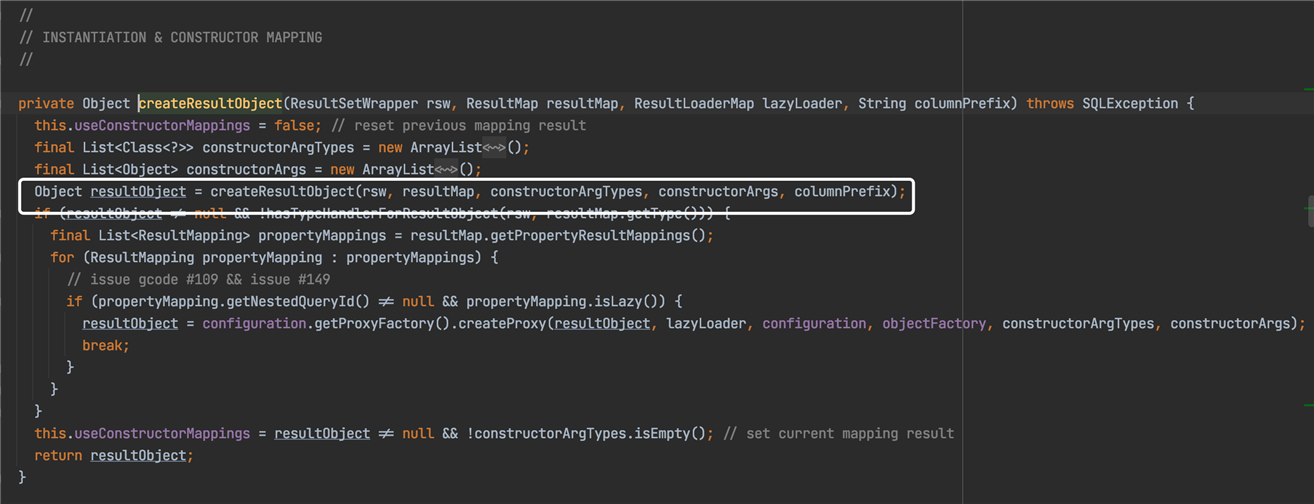Click the String type before columnPrefix
The width and height of the screenshot is (1314, 504).
(x=882, y=103)
